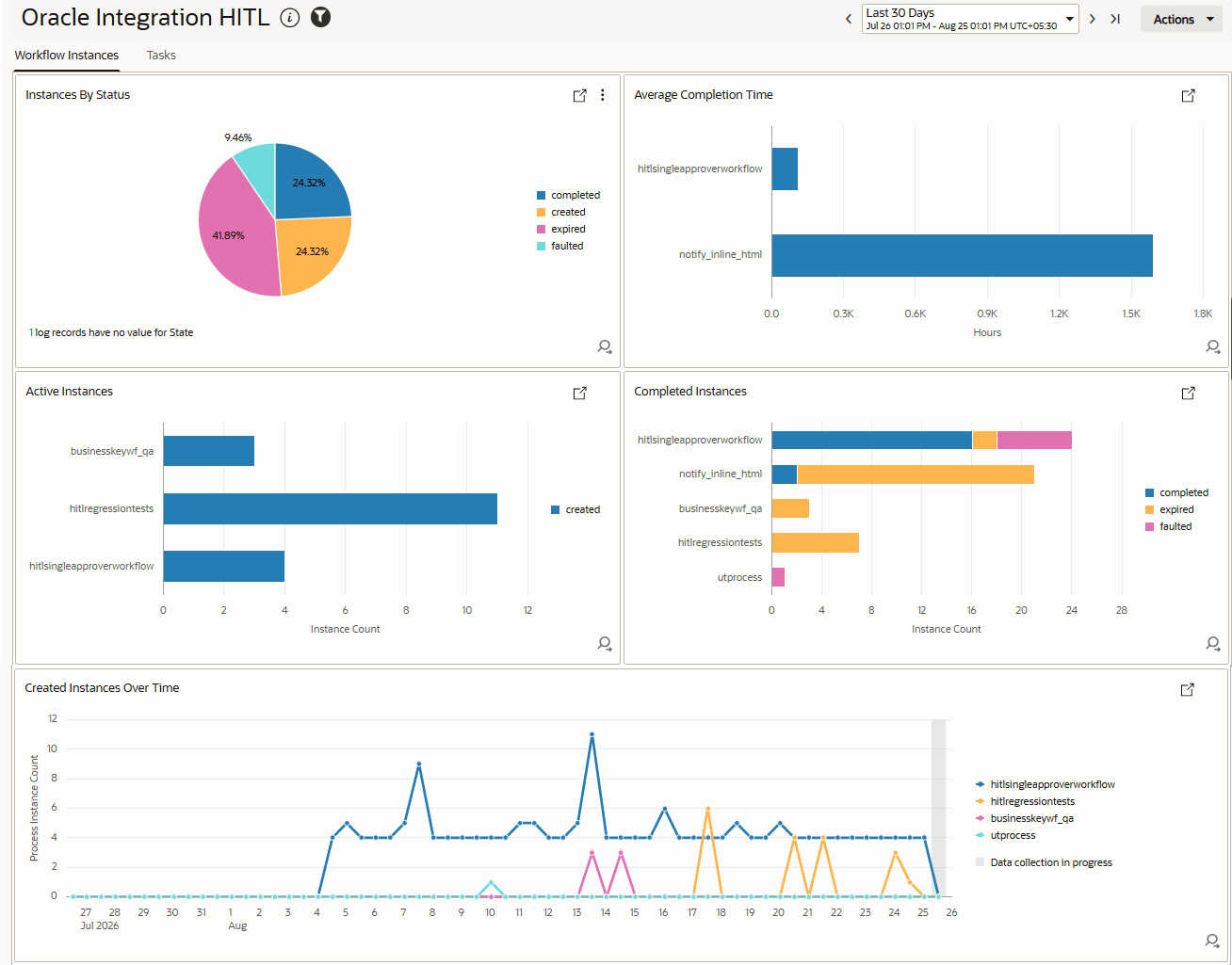Toggle expired legend in Instances By Status
The width and height of the screenshot is (1232, 965).
[x=561, y=229]
